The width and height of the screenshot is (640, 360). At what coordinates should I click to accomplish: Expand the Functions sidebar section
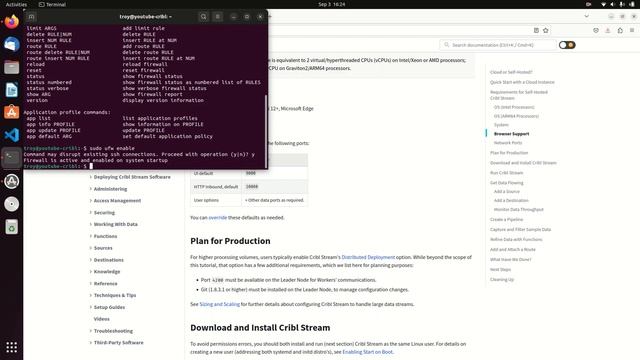tap(105, 236)
